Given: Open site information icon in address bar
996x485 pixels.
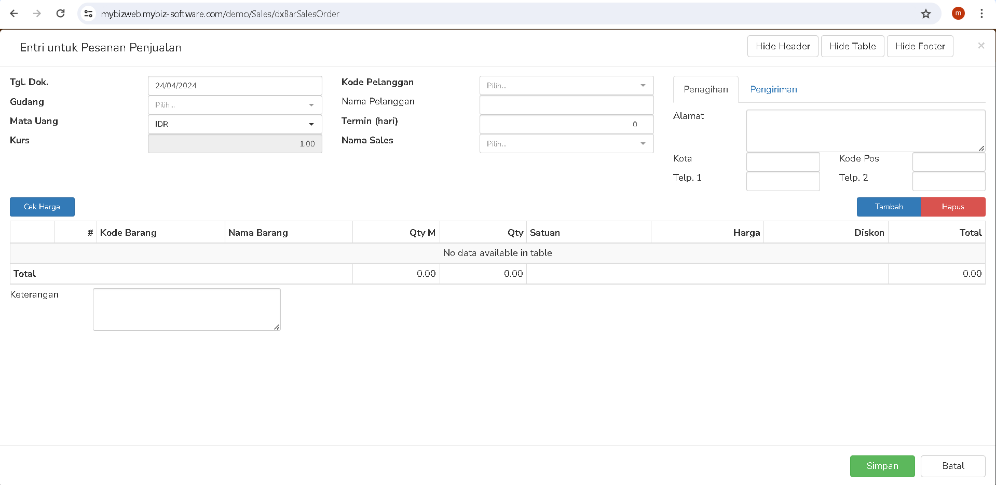Looking at the screenshot, I should [89, 13].
